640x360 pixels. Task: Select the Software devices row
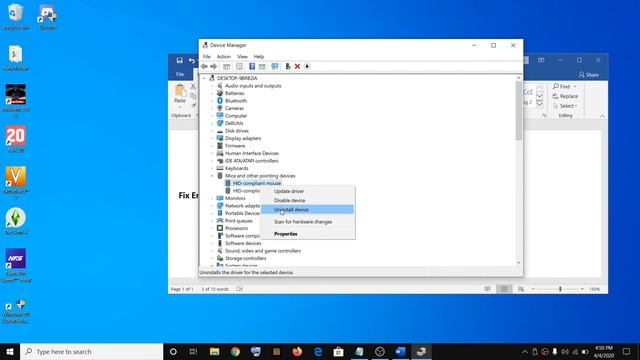(239, 243)
